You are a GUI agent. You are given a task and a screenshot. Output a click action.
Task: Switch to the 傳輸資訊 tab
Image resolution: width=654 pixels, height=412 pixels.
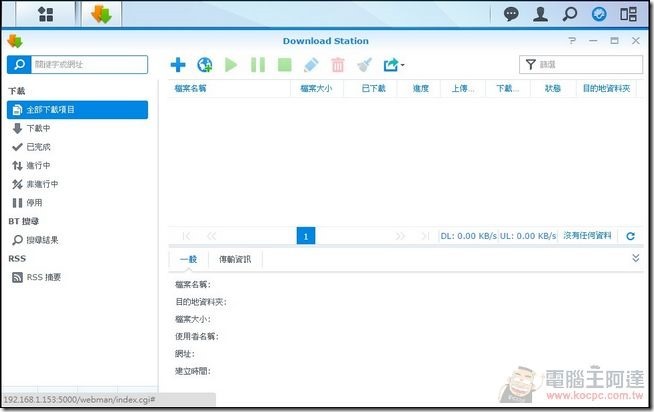(235, 259)
